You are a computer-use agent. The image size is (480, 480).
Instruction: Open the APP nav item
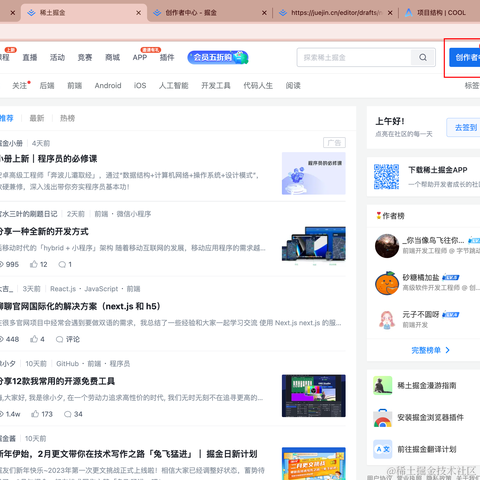140,58
